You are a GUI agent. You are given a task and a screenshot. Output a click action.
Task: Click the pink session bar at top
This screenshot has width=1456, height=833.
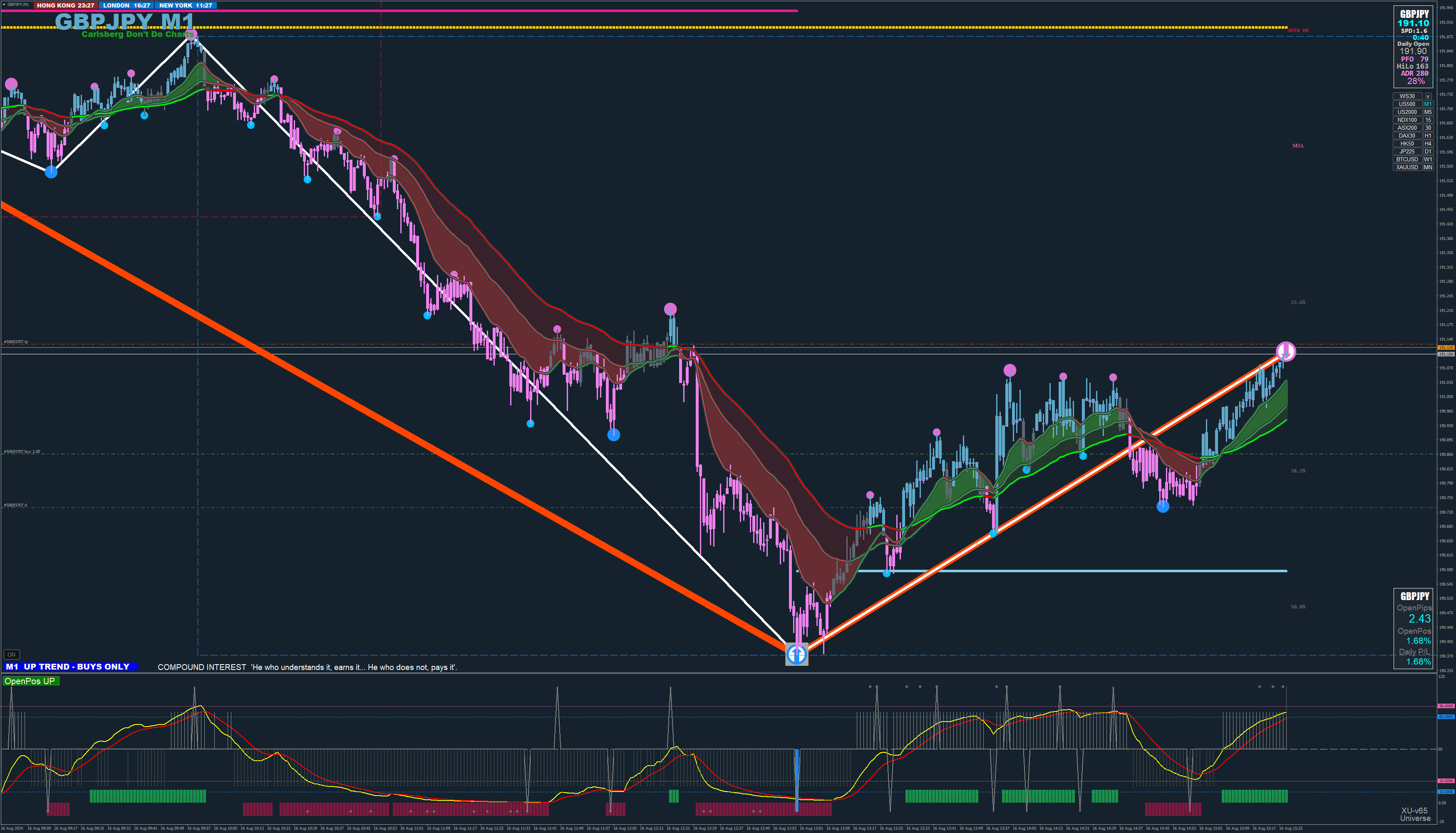pos(401,11)
